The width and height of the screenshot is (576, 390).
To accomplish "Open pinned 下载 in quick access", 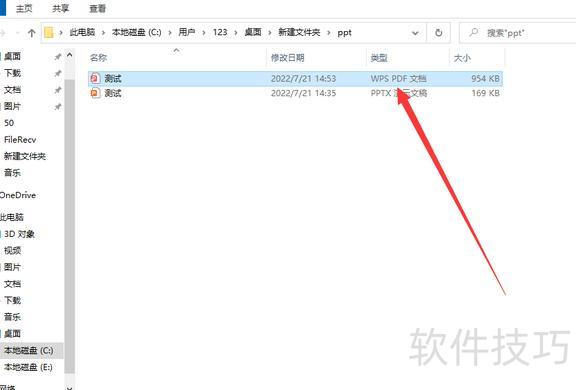I will [x=12, y=73].
